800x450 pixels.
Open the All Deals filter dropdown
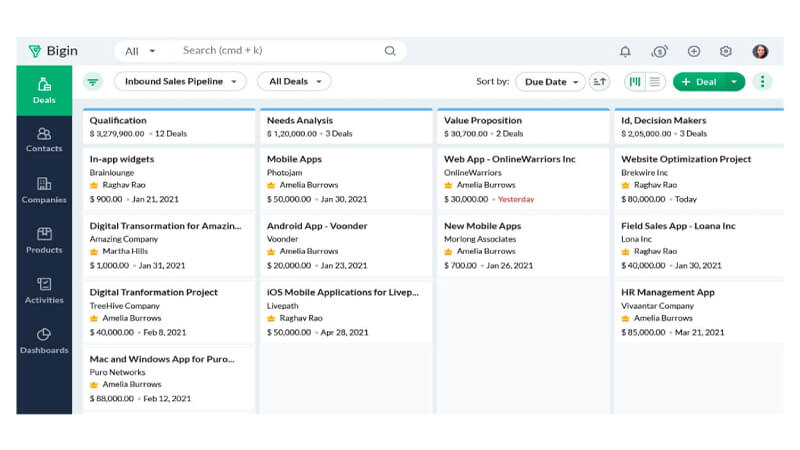[294, 82]
